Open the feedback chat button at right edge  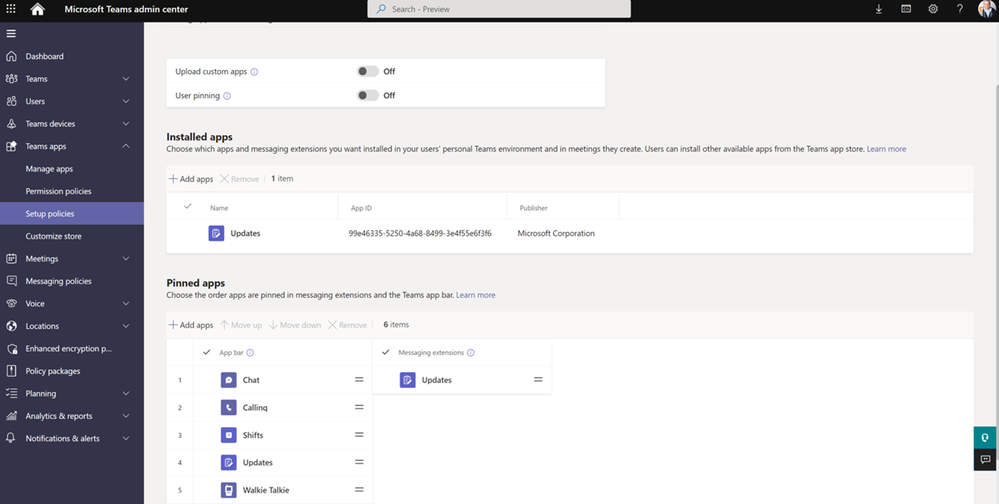pyautogui.click(x=985, y=459)
